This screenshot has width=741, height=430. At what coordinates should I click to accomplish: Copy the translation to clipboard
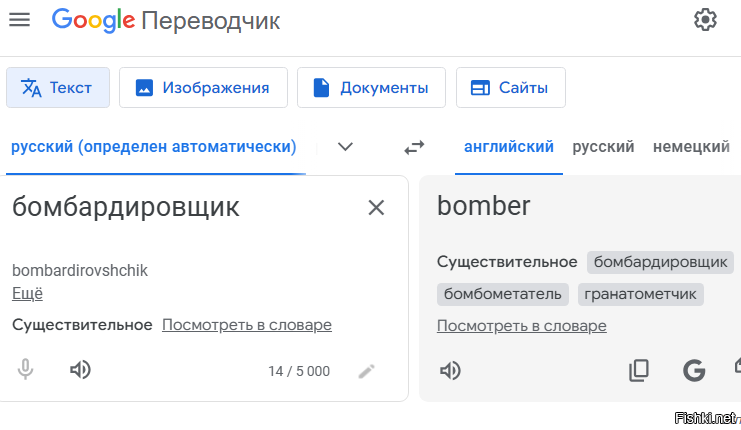click(x=639, y=370)
